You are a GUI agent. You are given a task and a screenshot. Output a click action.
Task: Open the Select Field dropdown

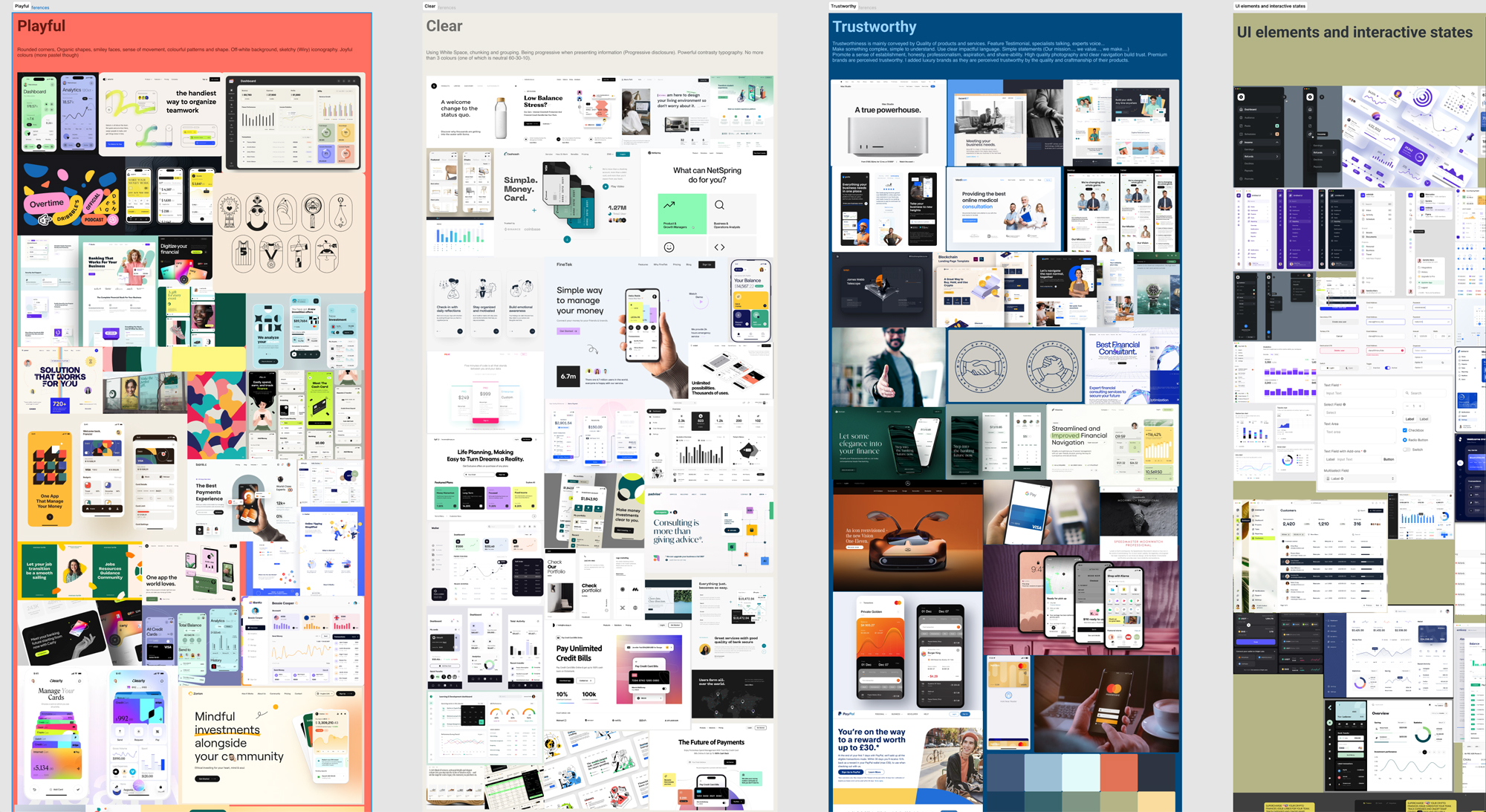click(x=1360, y=412)
